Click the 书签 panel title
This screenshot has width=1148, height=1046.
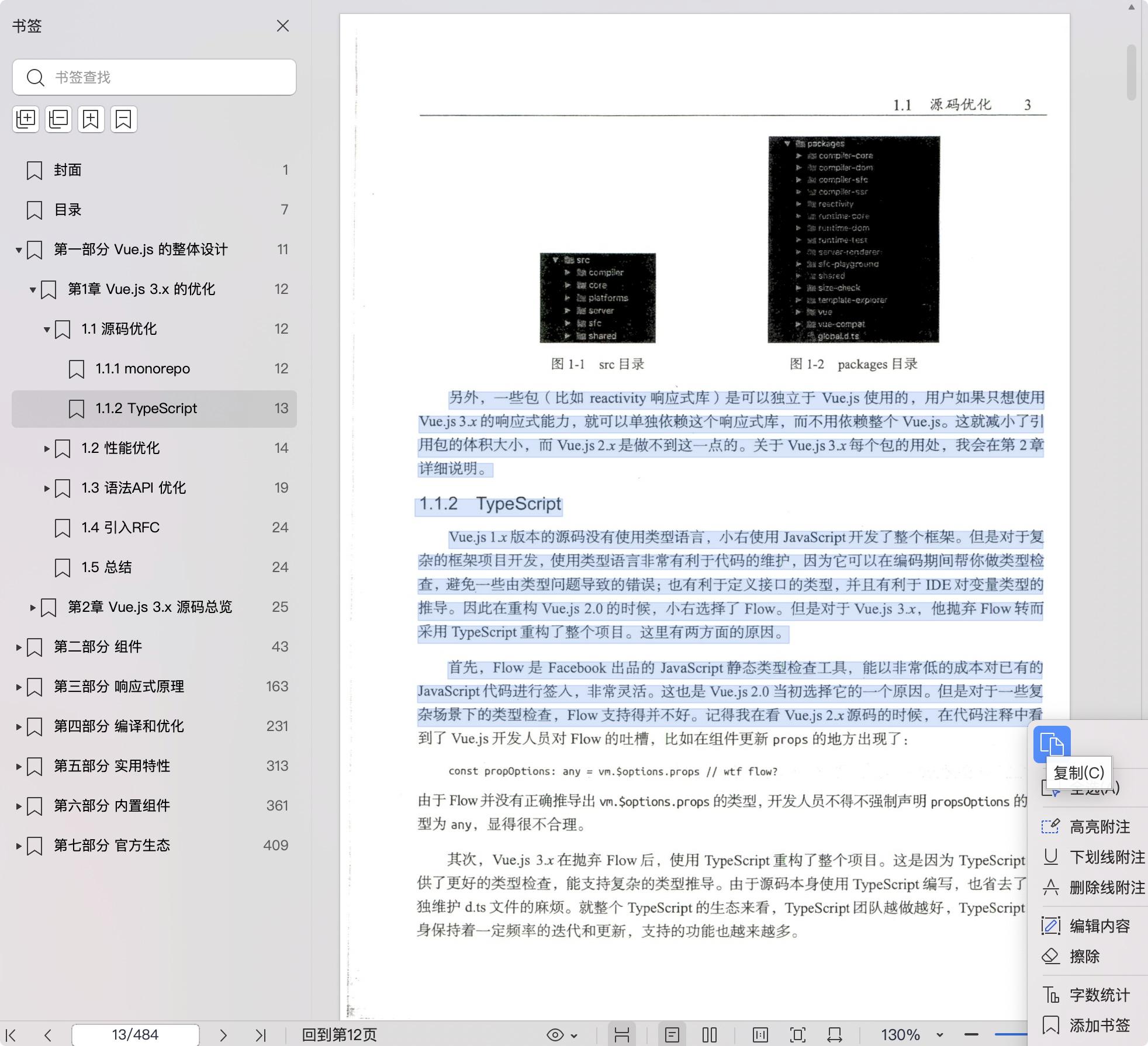click(x=27, y=26)
